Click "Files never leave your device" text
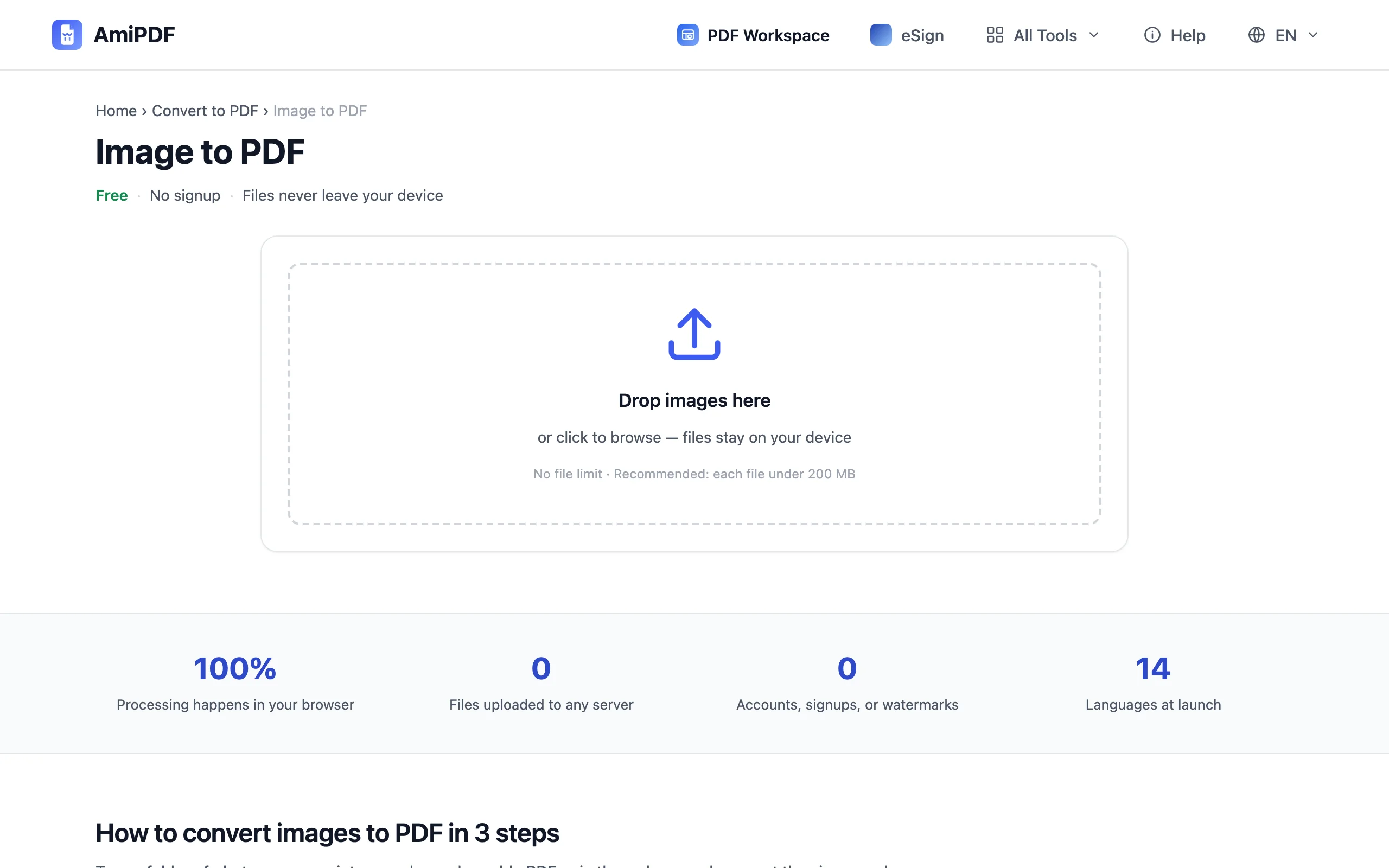Viewport: 1389px width, 868px height. tap(343, 196)
